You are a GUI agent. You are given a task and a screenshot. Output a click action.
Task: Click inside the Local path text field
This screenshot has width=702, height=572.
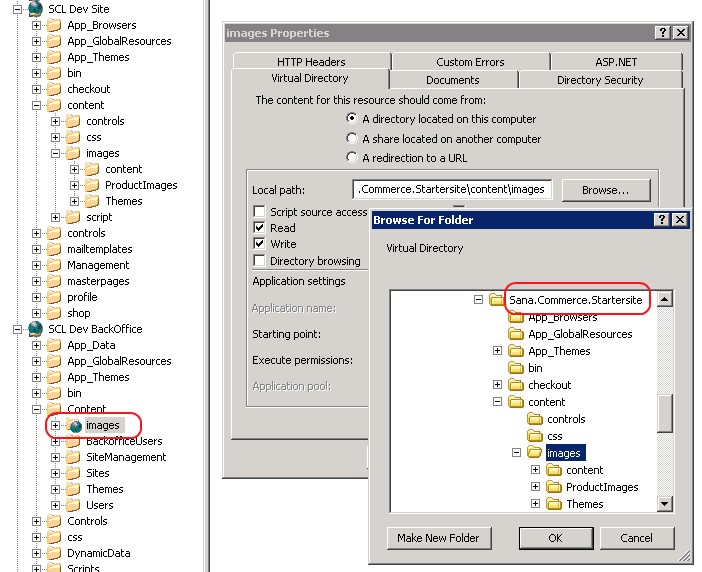coord(452,189)
